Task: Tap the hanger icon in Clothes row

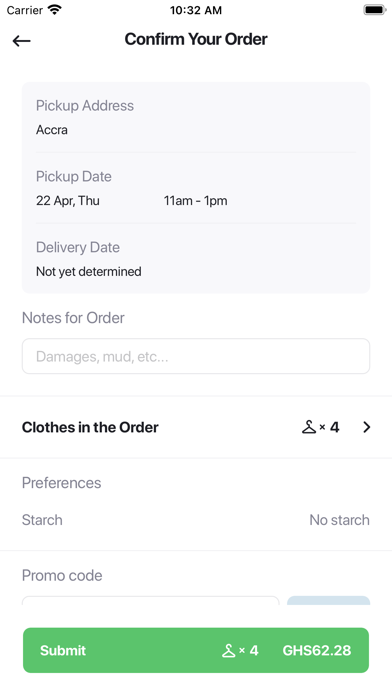Action: (x=309, y=427)
